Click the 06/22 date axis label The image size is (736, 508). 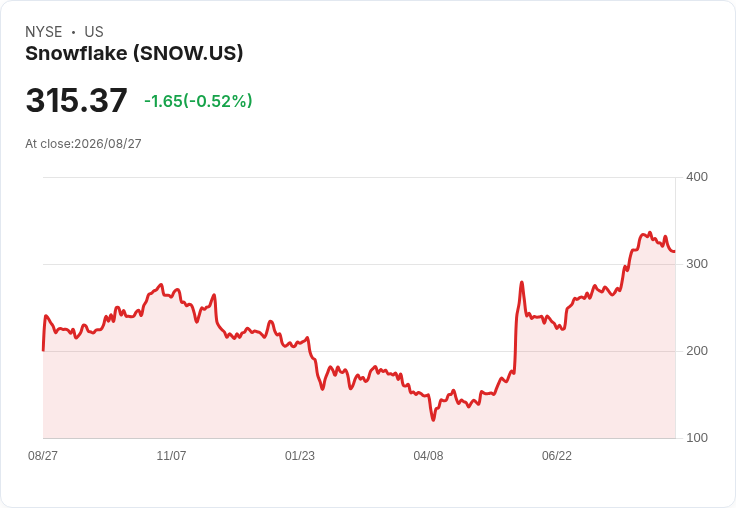coord(557,455)
